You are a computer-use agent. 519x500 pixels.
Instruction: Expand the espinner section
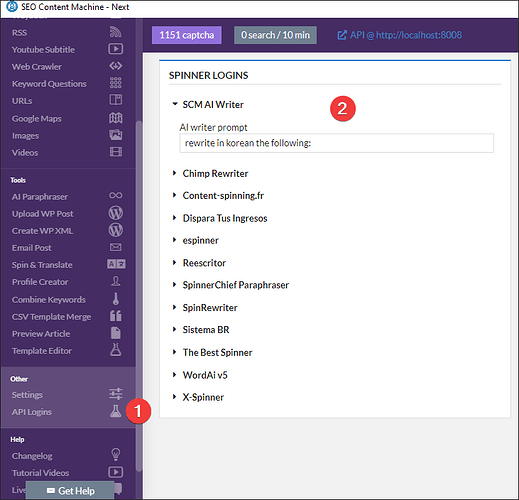(x=174, y=240)
